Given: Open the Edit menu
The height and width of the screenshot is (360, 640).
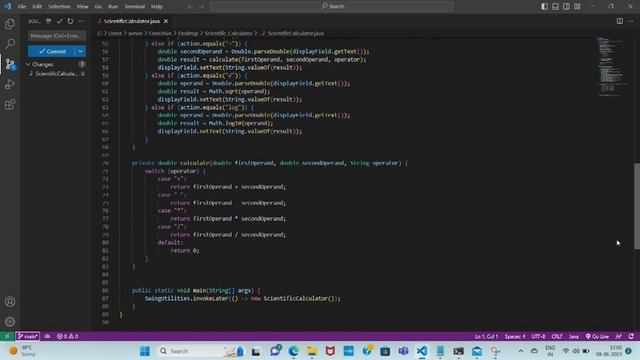Looking at the screenshot, I should click(x=37, y=7).
